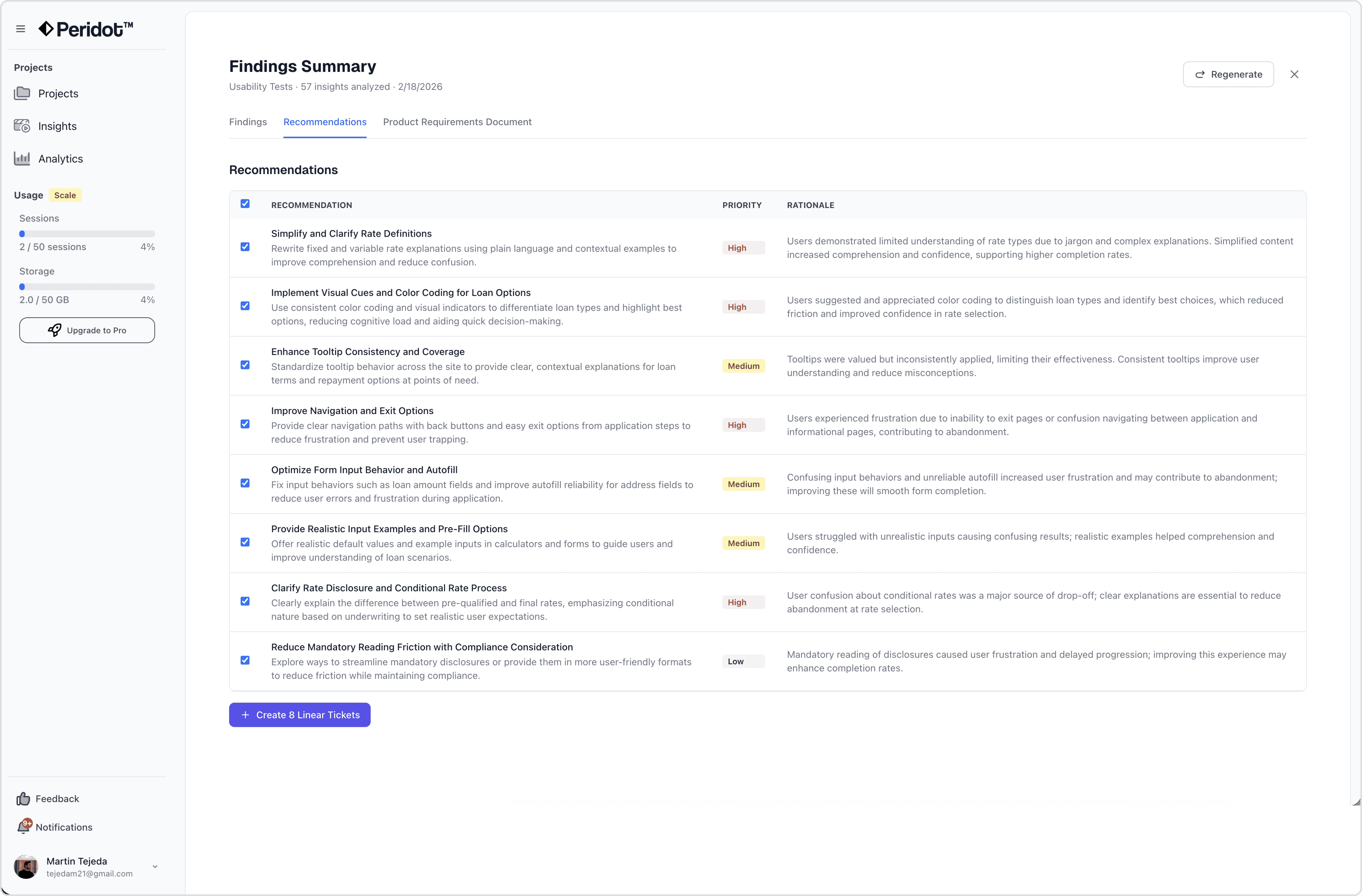
Task: Click the Sessions usage progress bar
Action: click(x=87, y=234)
